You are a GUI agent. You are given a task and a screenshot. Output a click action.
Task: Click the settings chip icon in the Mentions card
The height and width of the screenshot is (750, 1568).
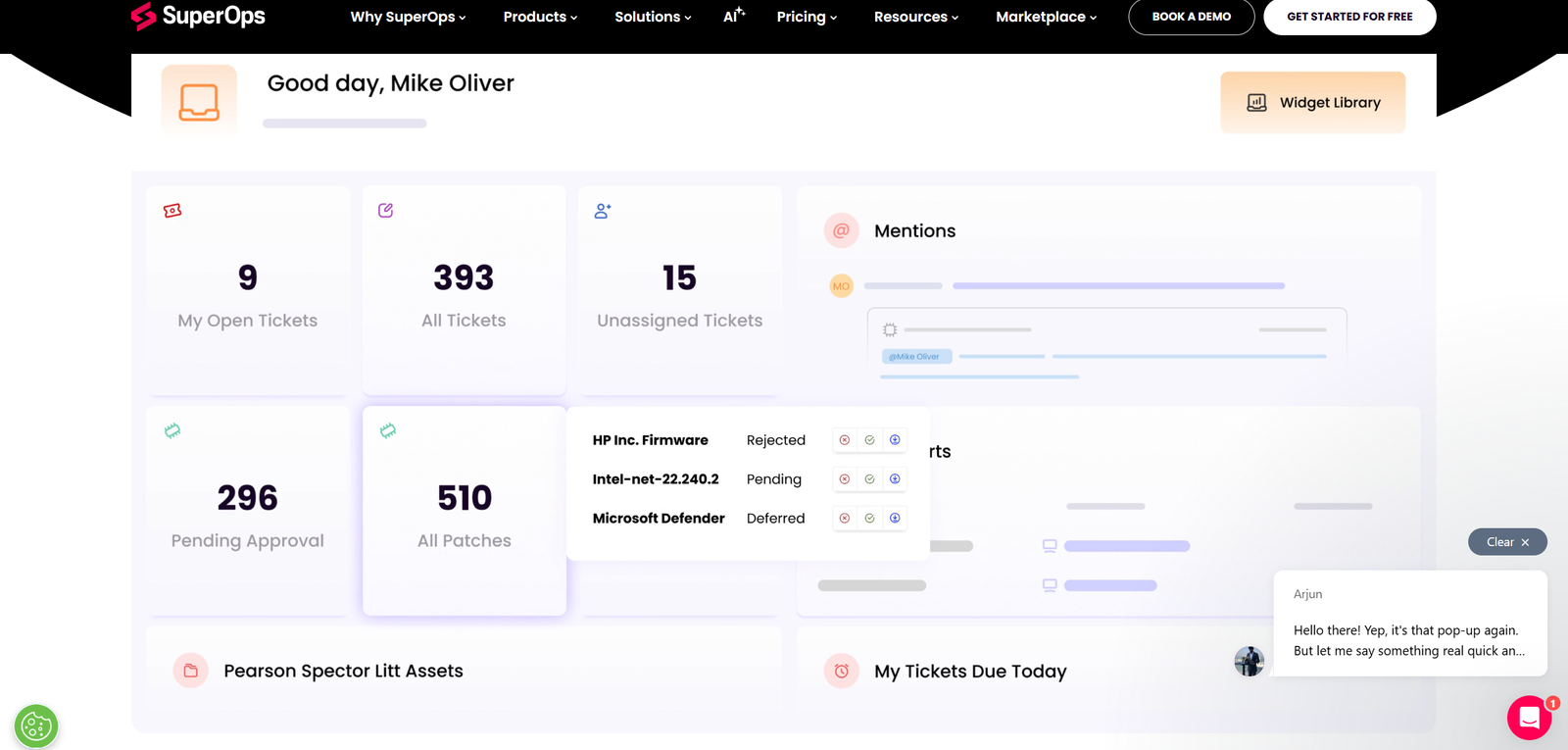890,329
